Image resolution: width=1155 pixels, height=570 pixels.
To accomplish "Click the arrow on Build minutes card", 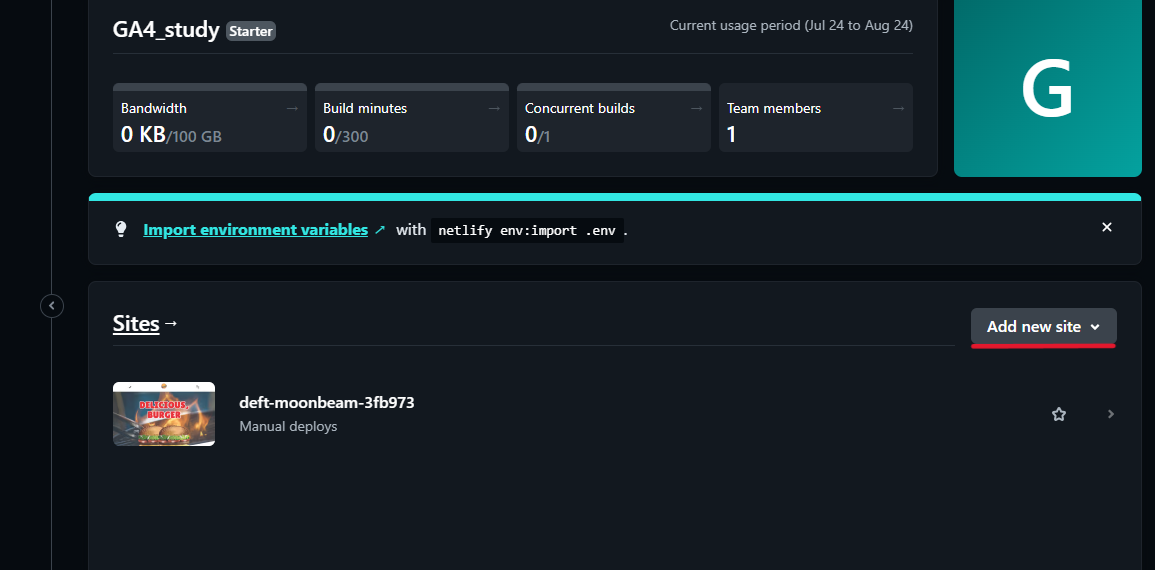I will point(494,108).
